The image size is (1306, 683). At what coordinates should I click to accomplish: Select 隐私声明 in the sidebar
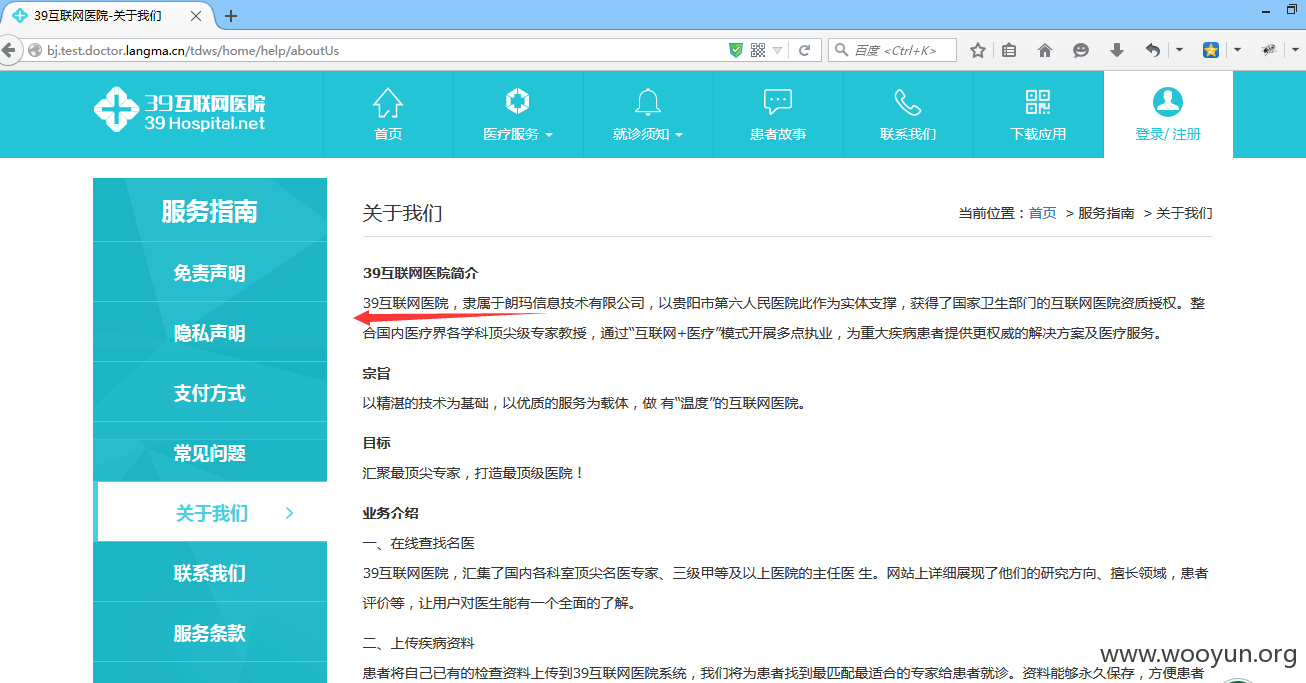210,332
